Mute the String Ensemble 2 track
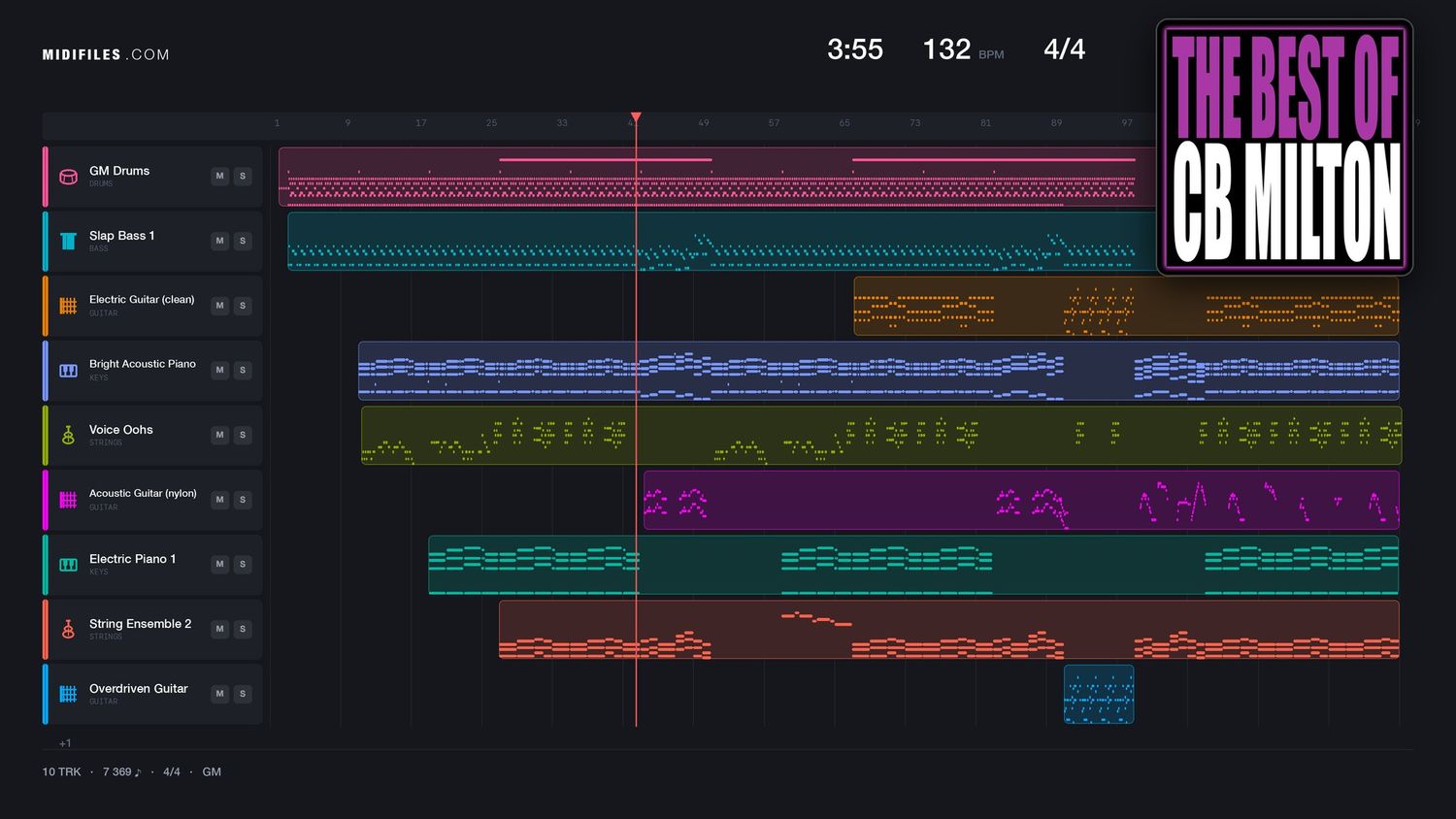The height and width of the screenshot is (819, 1456). point(220,629)
